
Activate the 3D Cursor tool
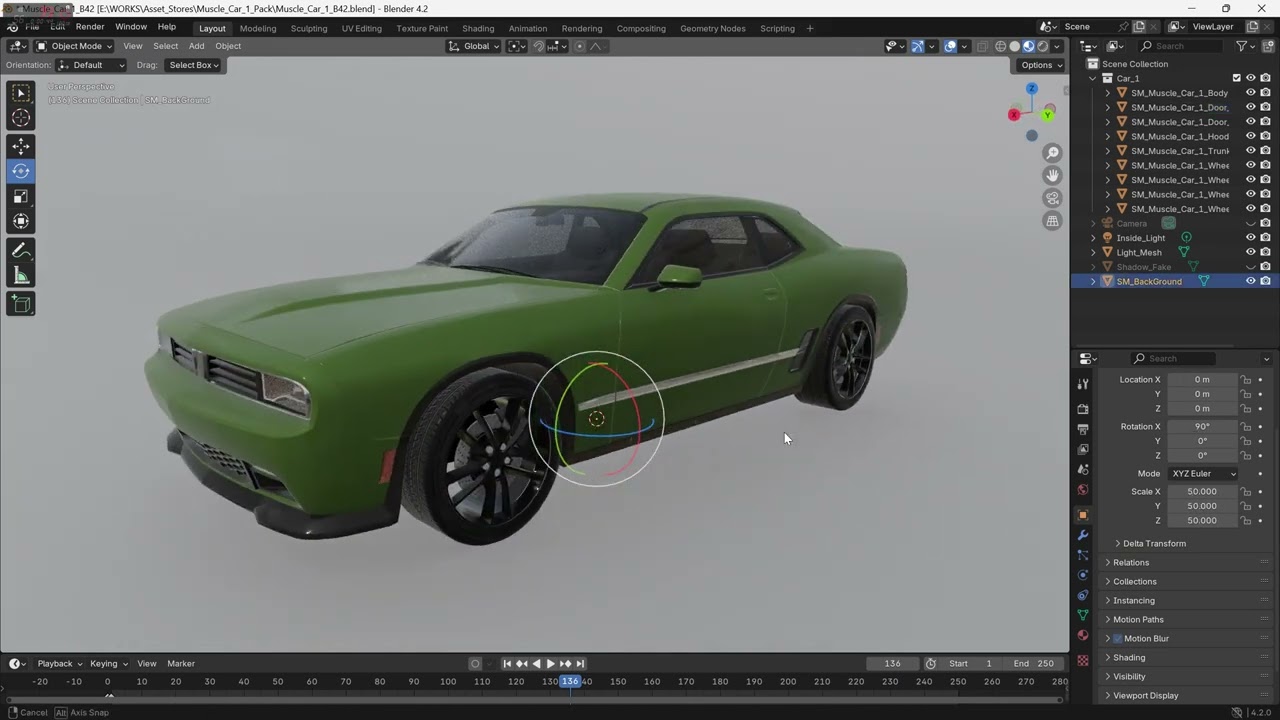coord(21,118)
